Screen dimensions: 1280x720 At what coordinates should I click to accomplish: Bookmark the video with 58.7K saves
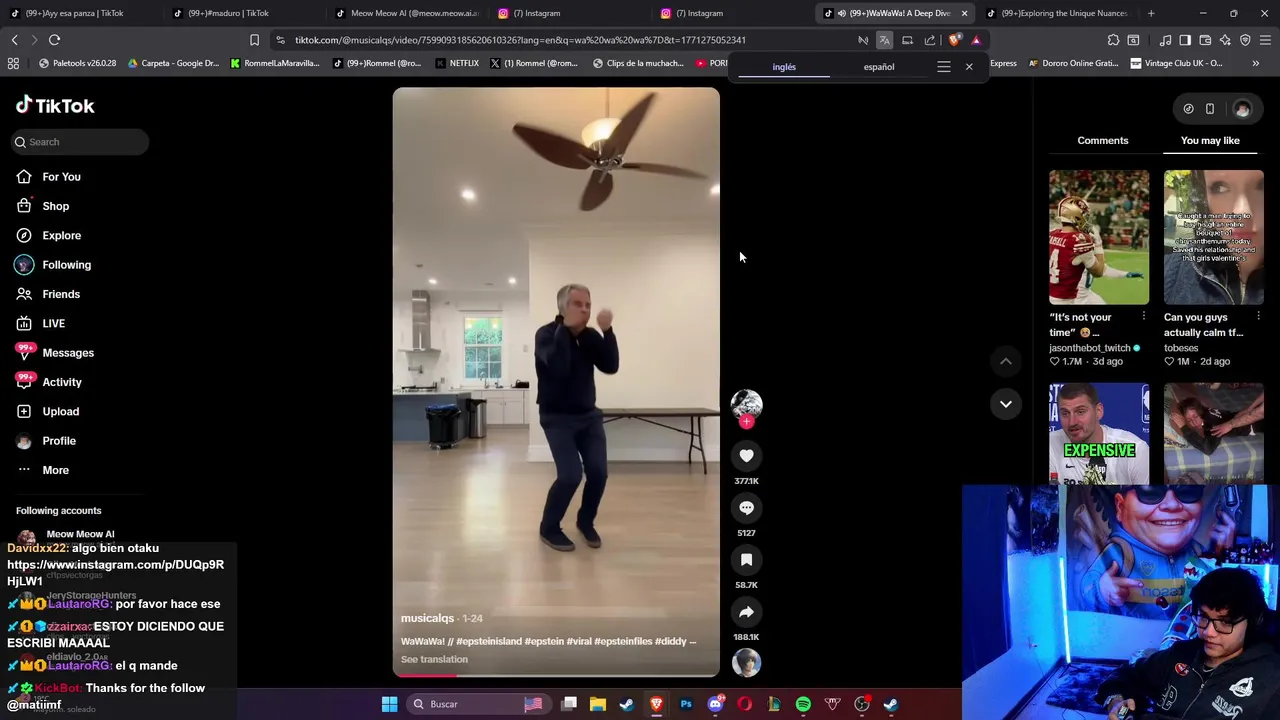[746, 560]
